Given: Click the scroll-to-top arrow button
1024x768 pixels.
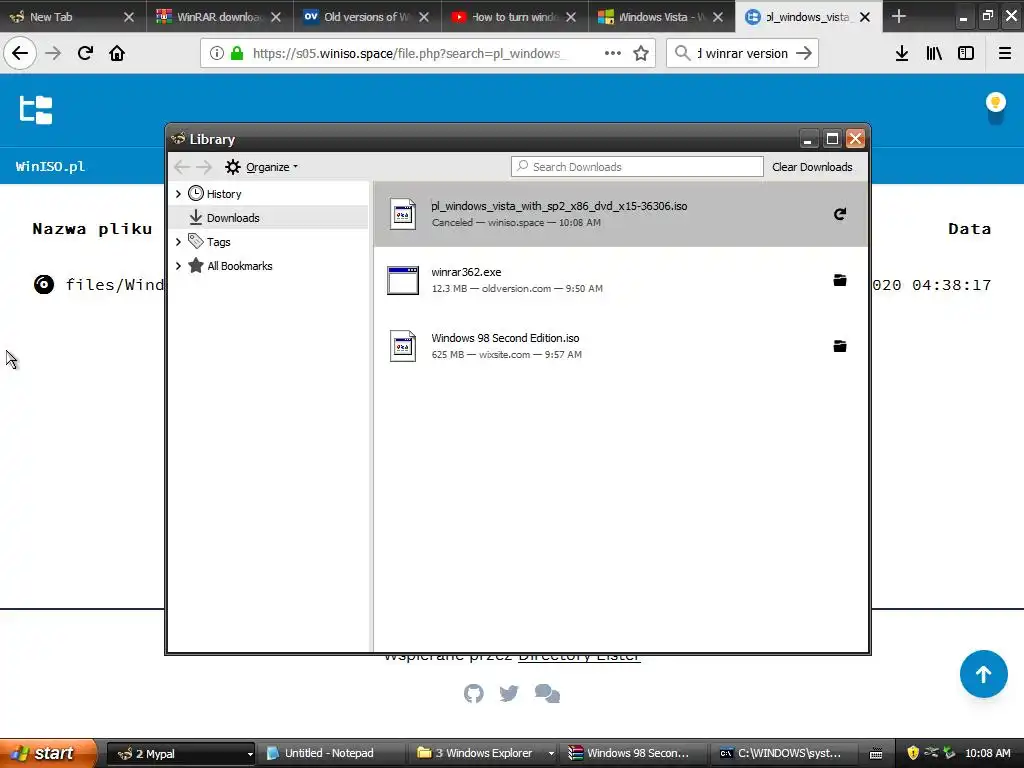Looking at the screenshot, I should point(984,674).
